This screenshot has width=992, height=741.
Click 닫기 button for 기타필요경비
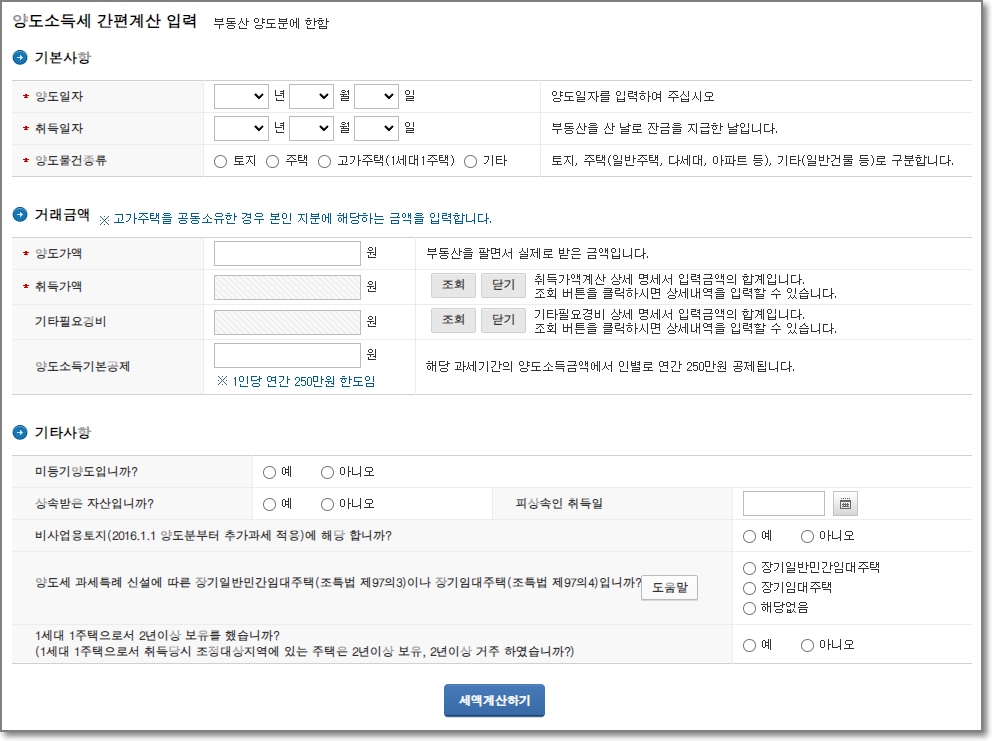pyautogui.click(x=503, y=320)
